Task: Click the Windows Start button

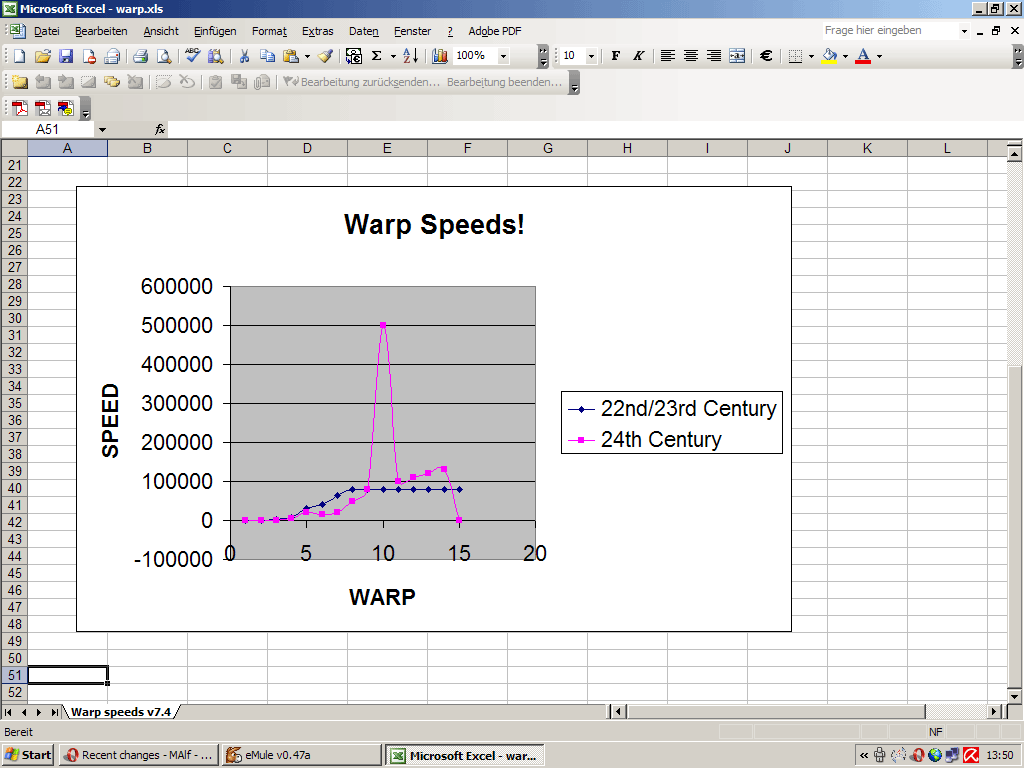Action: coord(27,755)
